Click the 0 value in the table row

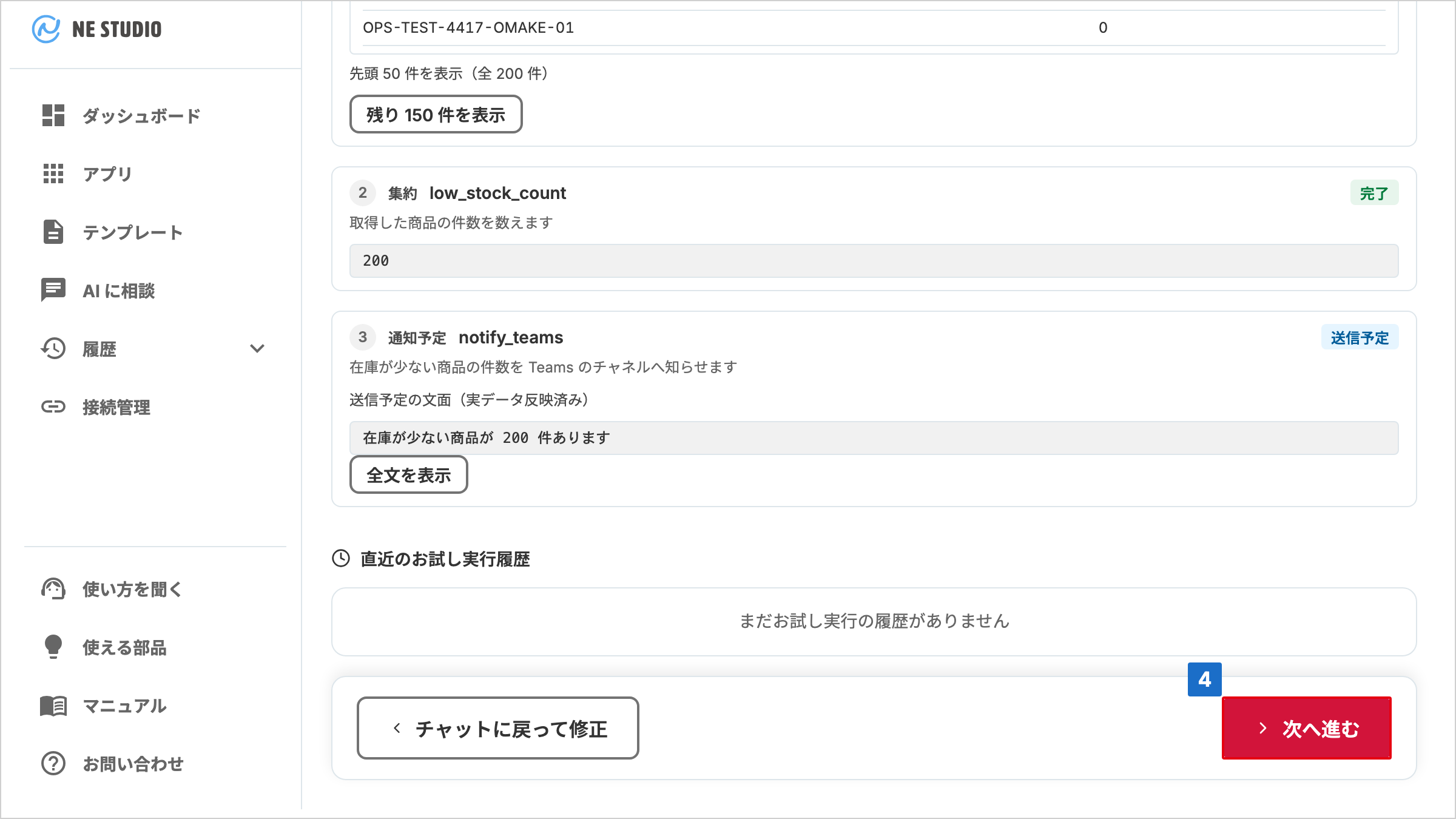[1103, 28]
